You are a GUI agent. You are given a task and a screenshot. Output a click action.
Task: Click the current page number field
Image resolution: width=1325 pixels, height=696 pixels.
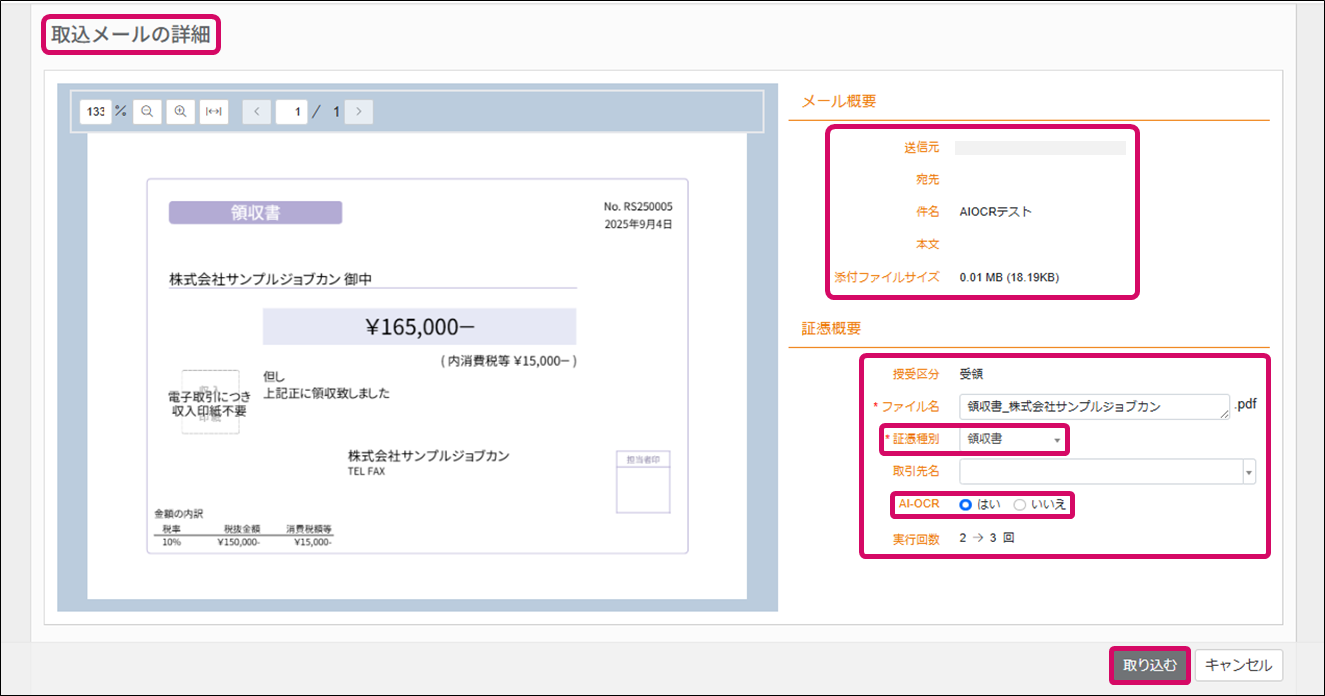pyautogui.click(x=292, y=112)
